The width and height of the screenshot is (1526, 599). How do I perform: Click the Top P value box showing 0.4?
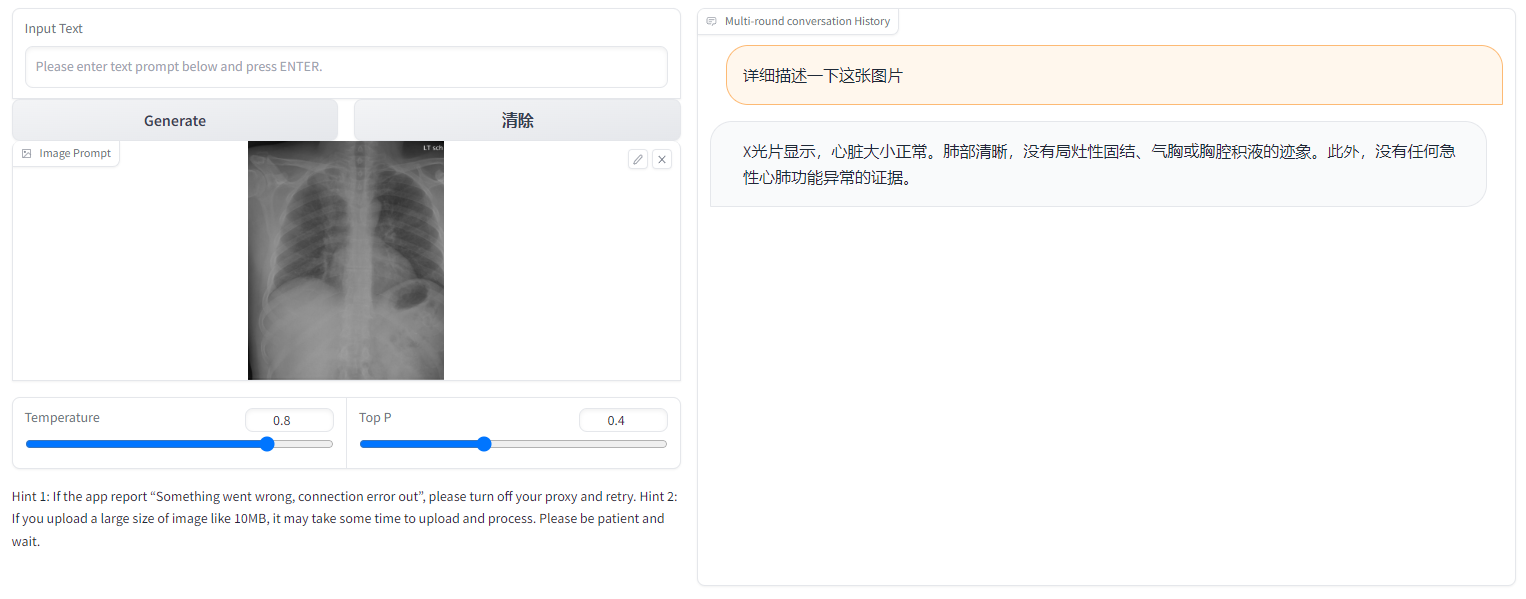point(623,420)
